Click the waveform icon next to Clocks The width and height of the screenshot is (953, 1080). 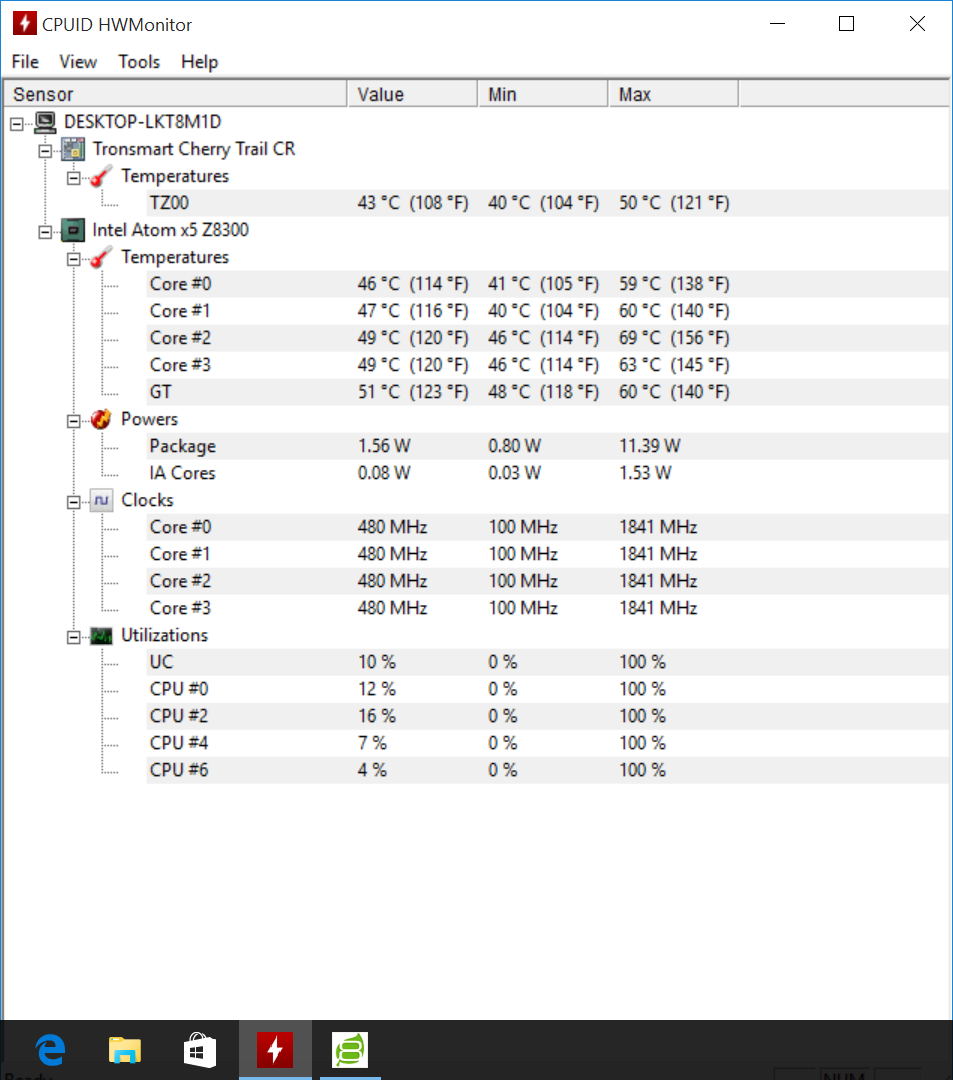click(x=100, y=499)
